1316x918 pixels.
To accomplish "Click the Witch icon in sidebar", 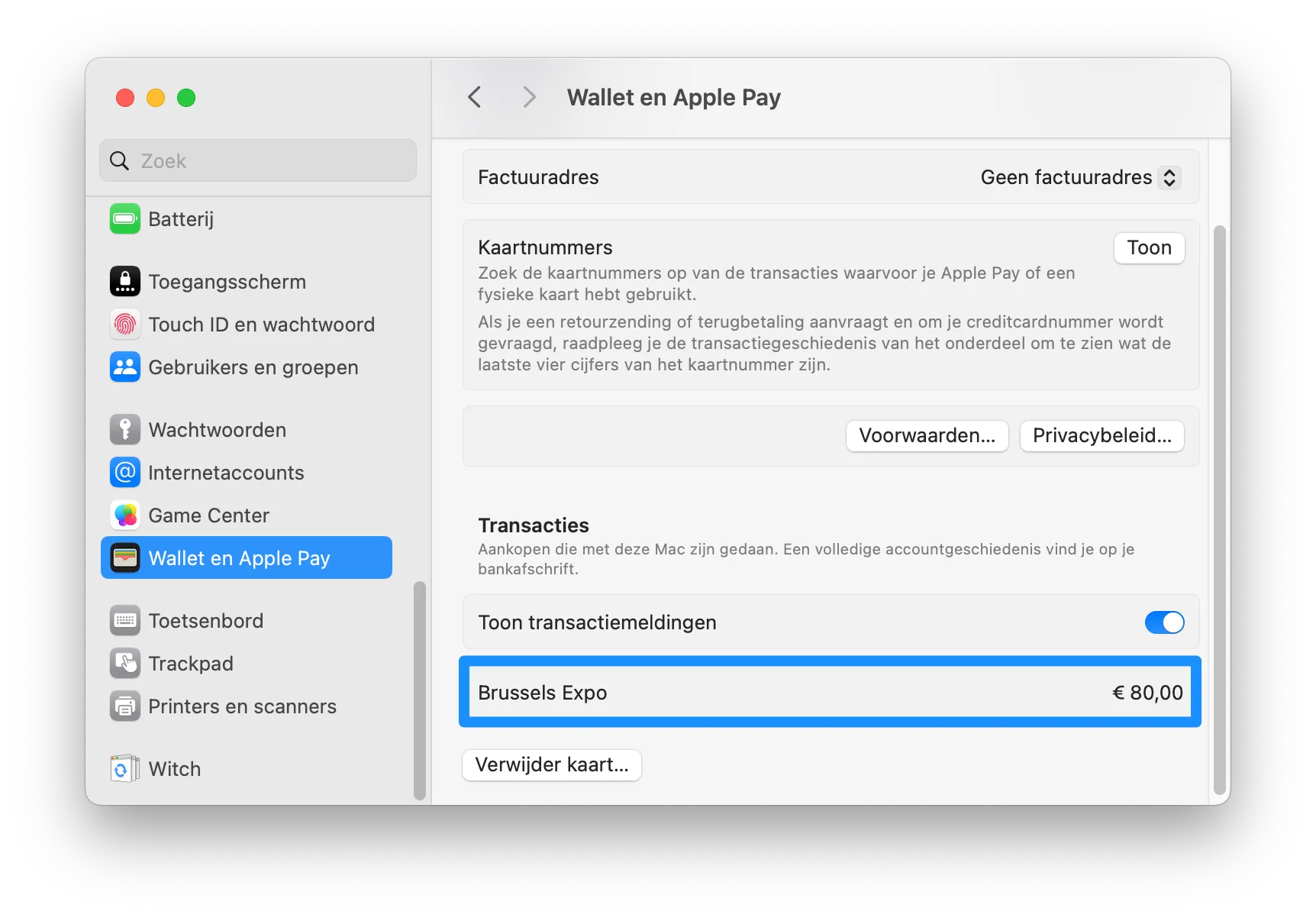I will point(125,769).
